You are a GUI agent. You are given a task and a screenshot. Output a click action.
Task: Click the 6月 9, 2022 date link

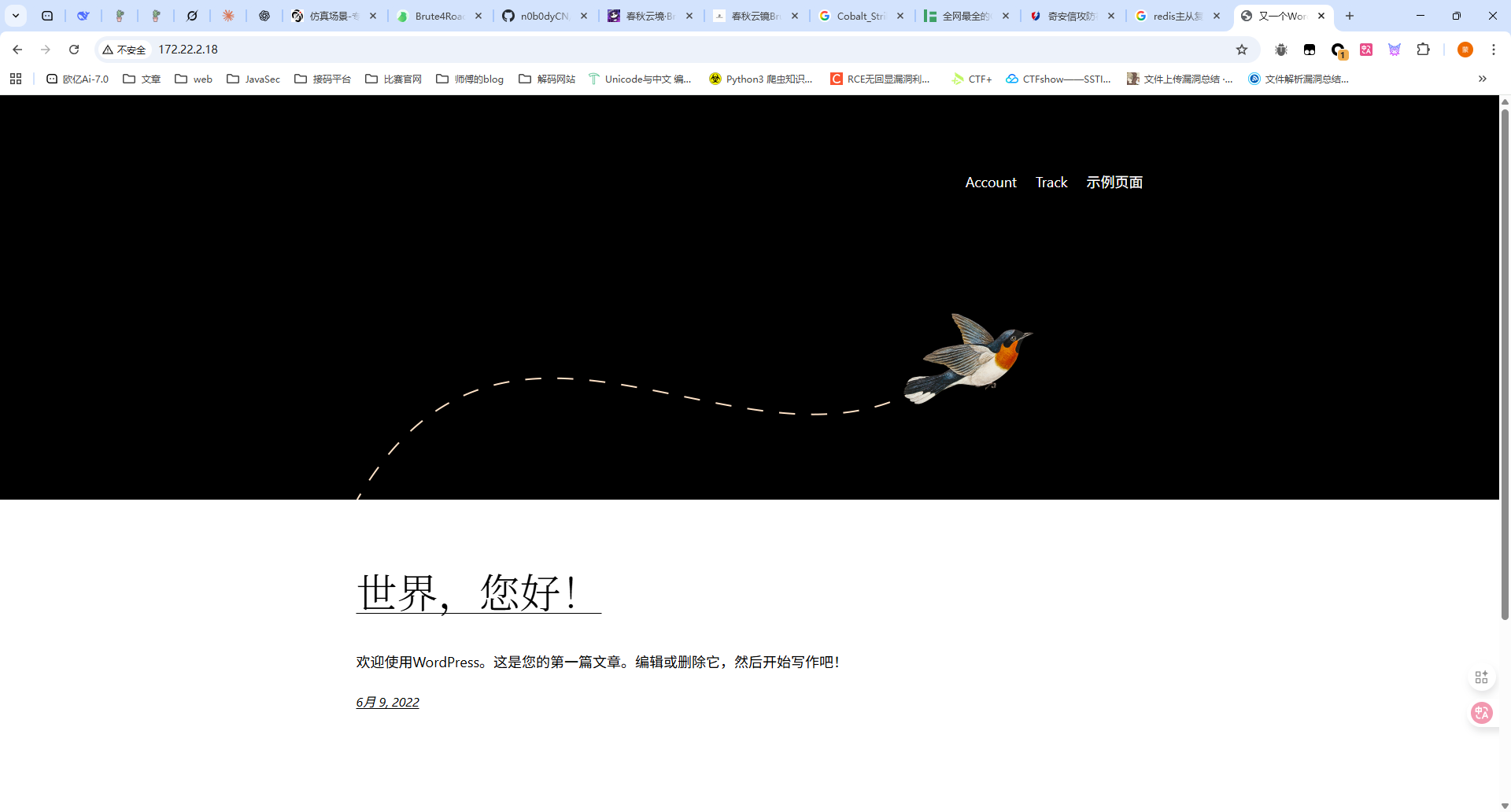coord(386,701)
